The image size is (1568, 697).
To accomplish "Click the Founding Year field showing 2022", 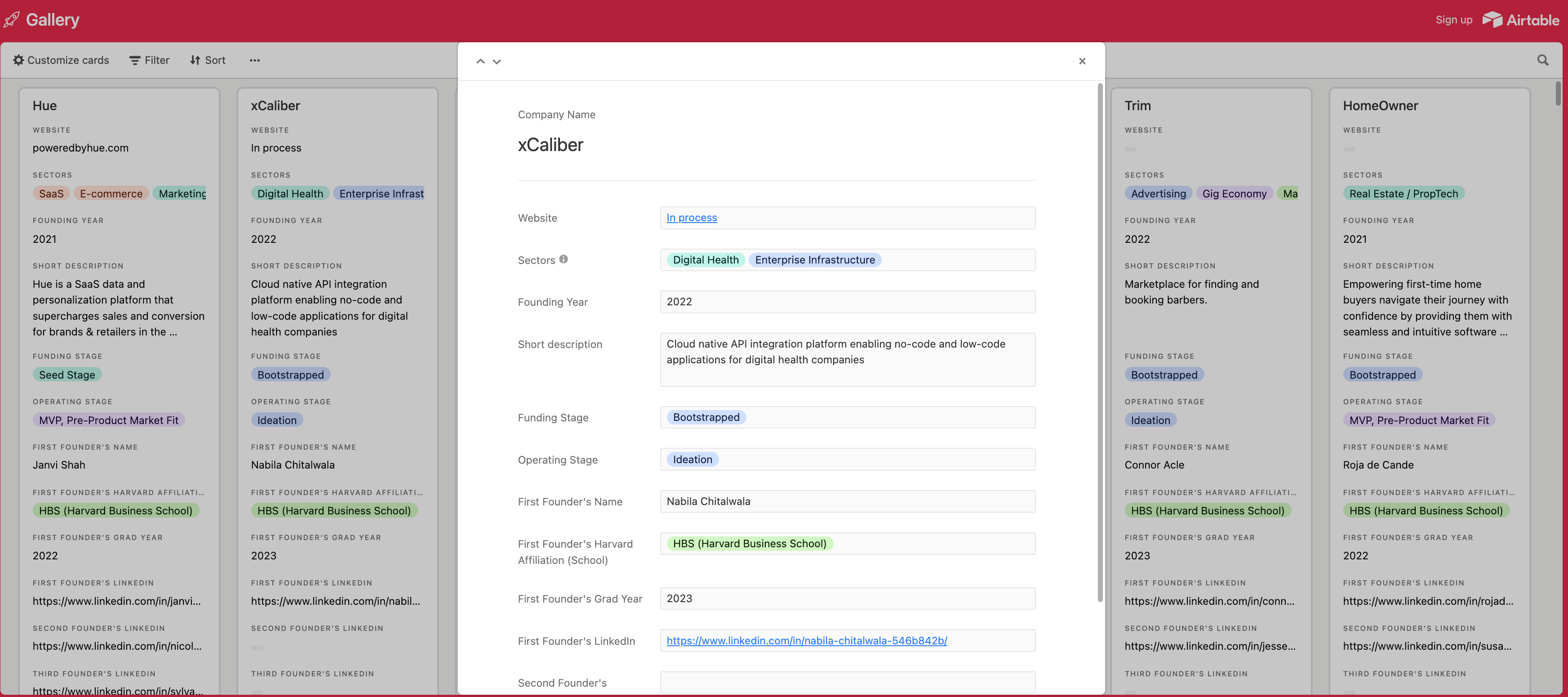I will (847, 302).
